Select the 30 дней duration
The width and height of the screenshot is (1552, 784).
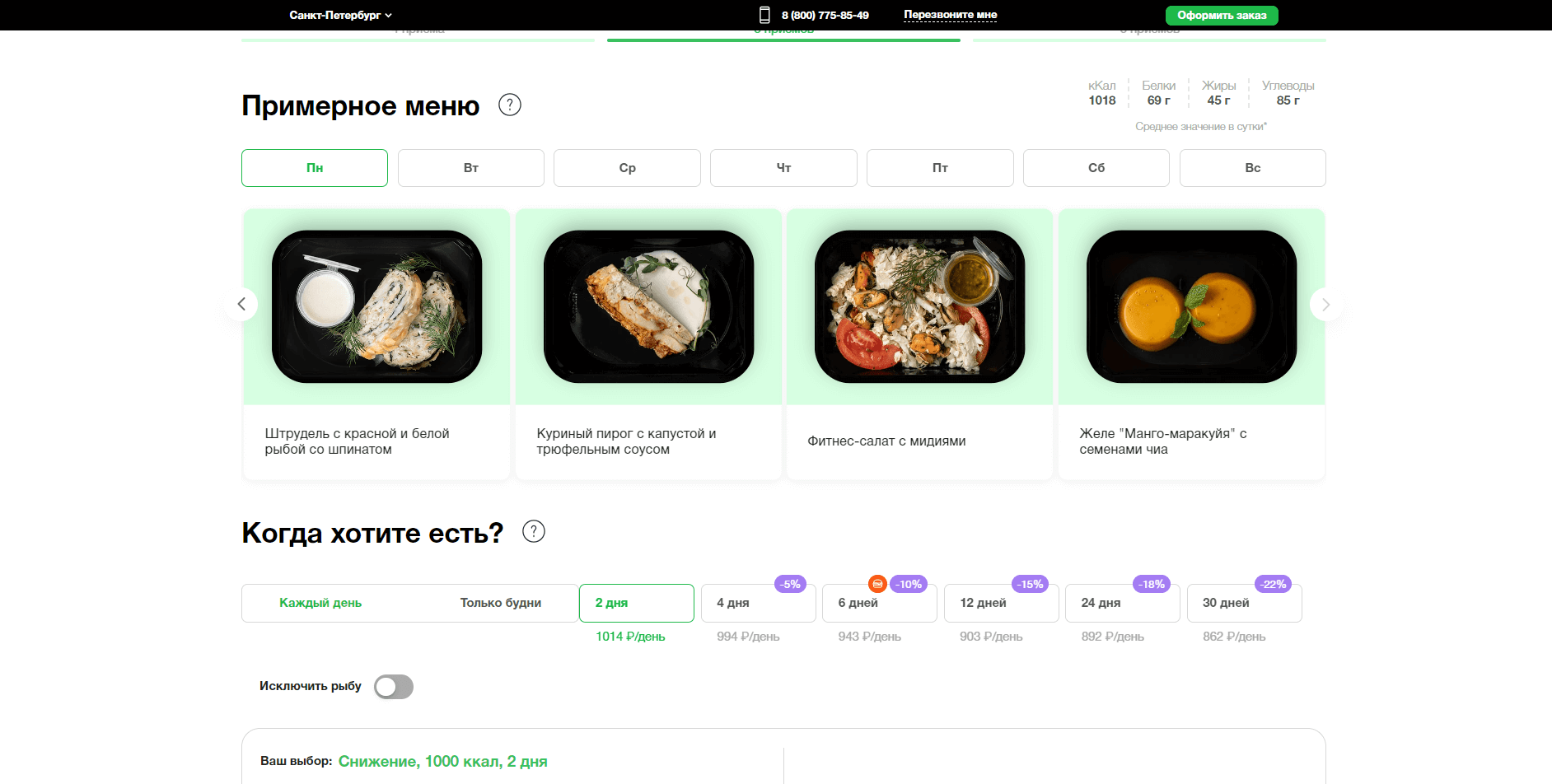[x=1245, y=603]
